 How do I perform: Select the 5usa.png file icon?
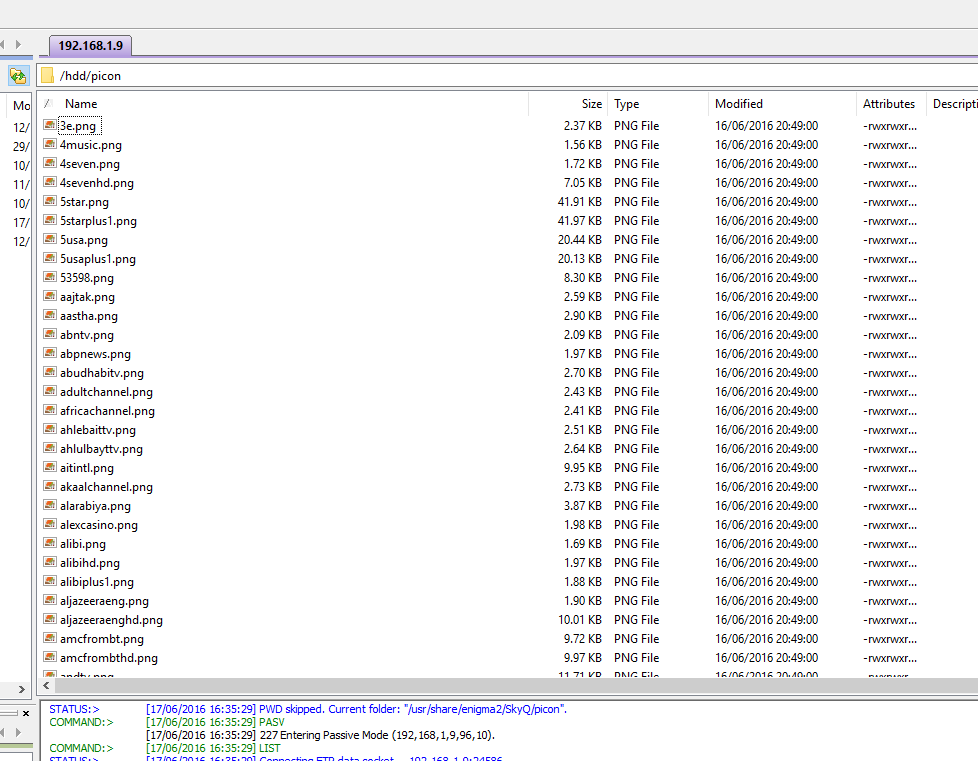click(50, 240)
